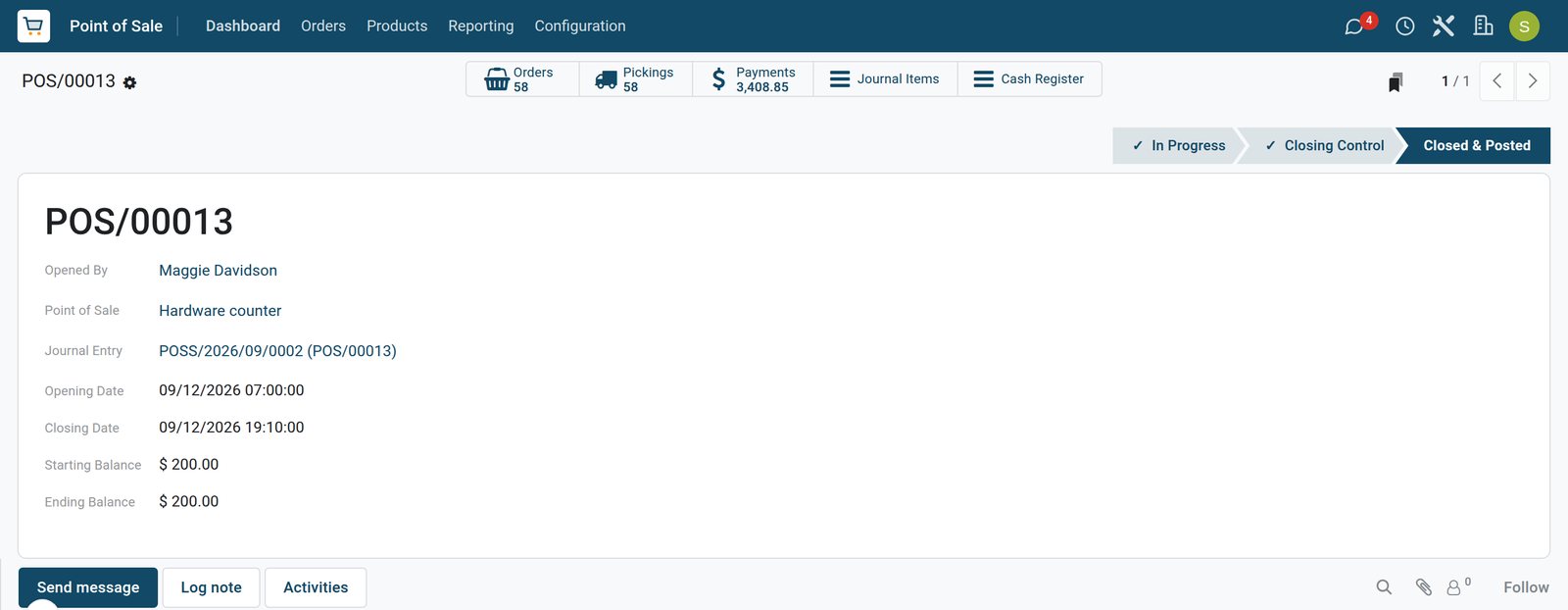Click the Log note button

(211, 587)
